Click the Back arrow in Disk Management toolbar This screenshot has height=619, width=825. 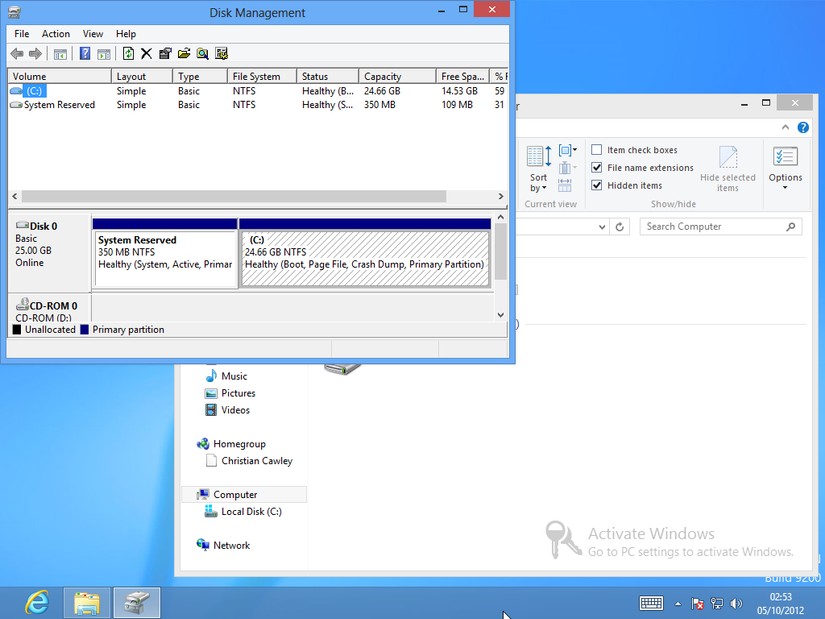pyautogui.click(x=17, y=54)
